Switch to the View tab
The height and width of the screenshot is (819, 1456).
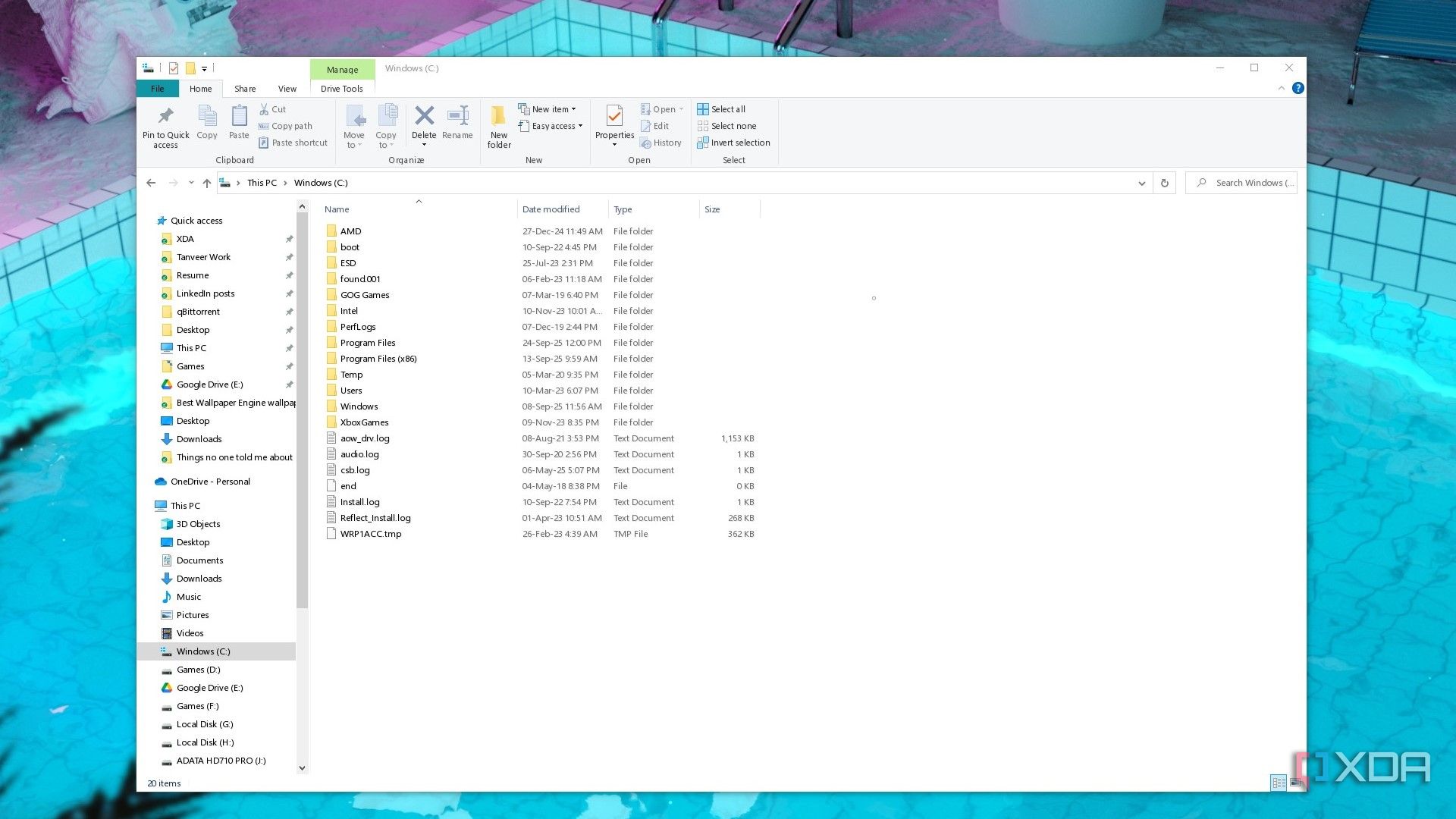(x=287, y=89)
